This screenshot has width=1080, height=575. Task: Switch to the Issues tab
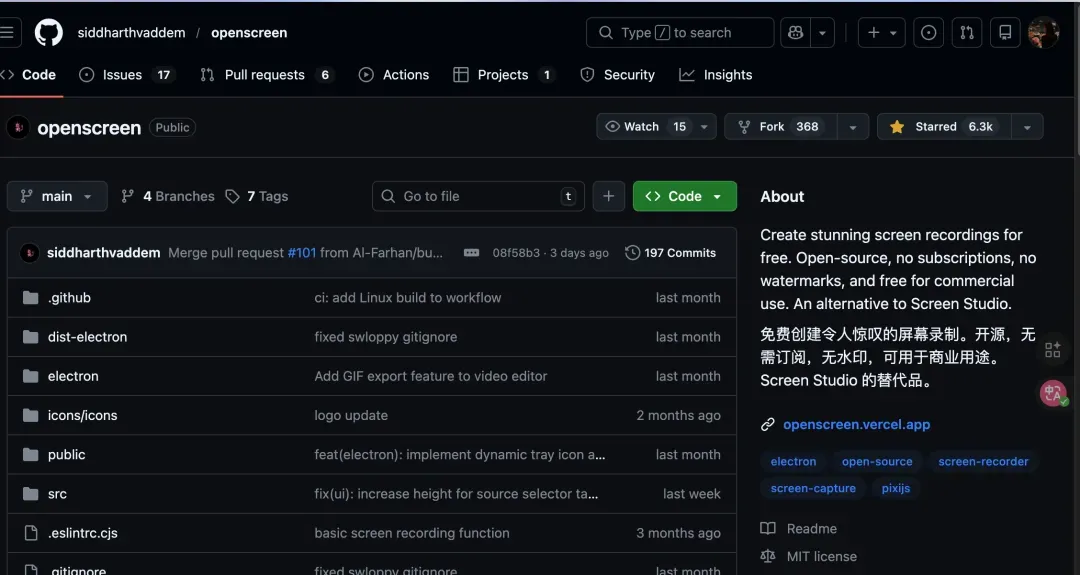click(x=127, y=74)
